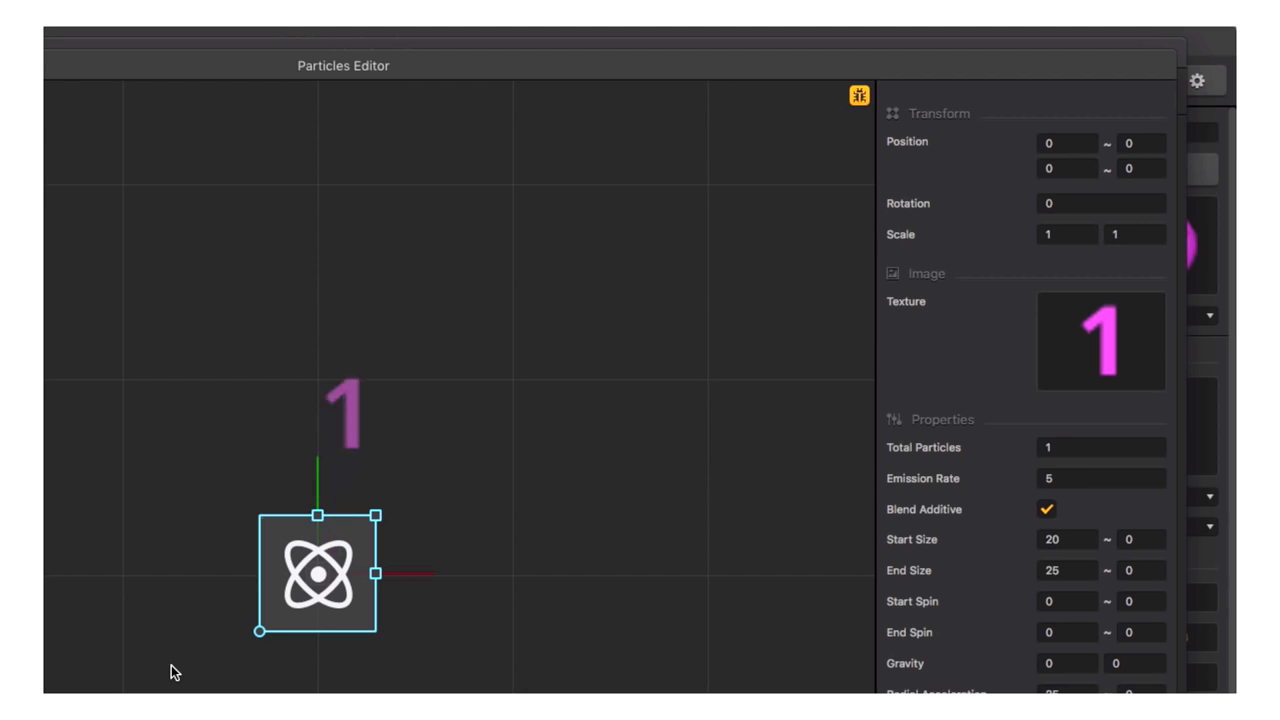Click the emitter's right-middle square handle
This screenshot has height=720, width=1280.
[x=376, y=573]
